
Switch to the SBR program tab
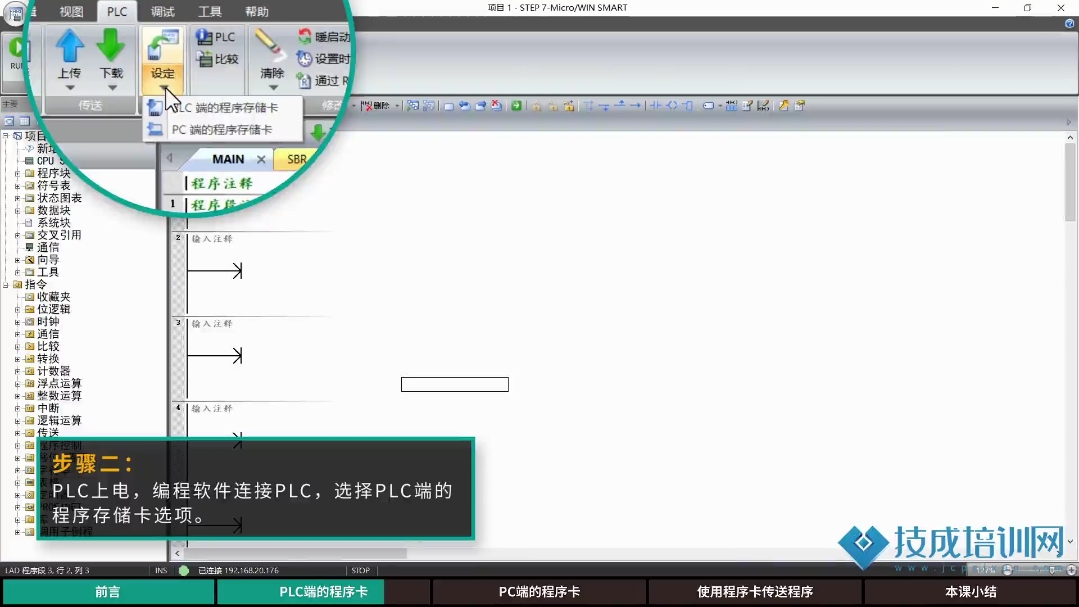pos(297,159)
